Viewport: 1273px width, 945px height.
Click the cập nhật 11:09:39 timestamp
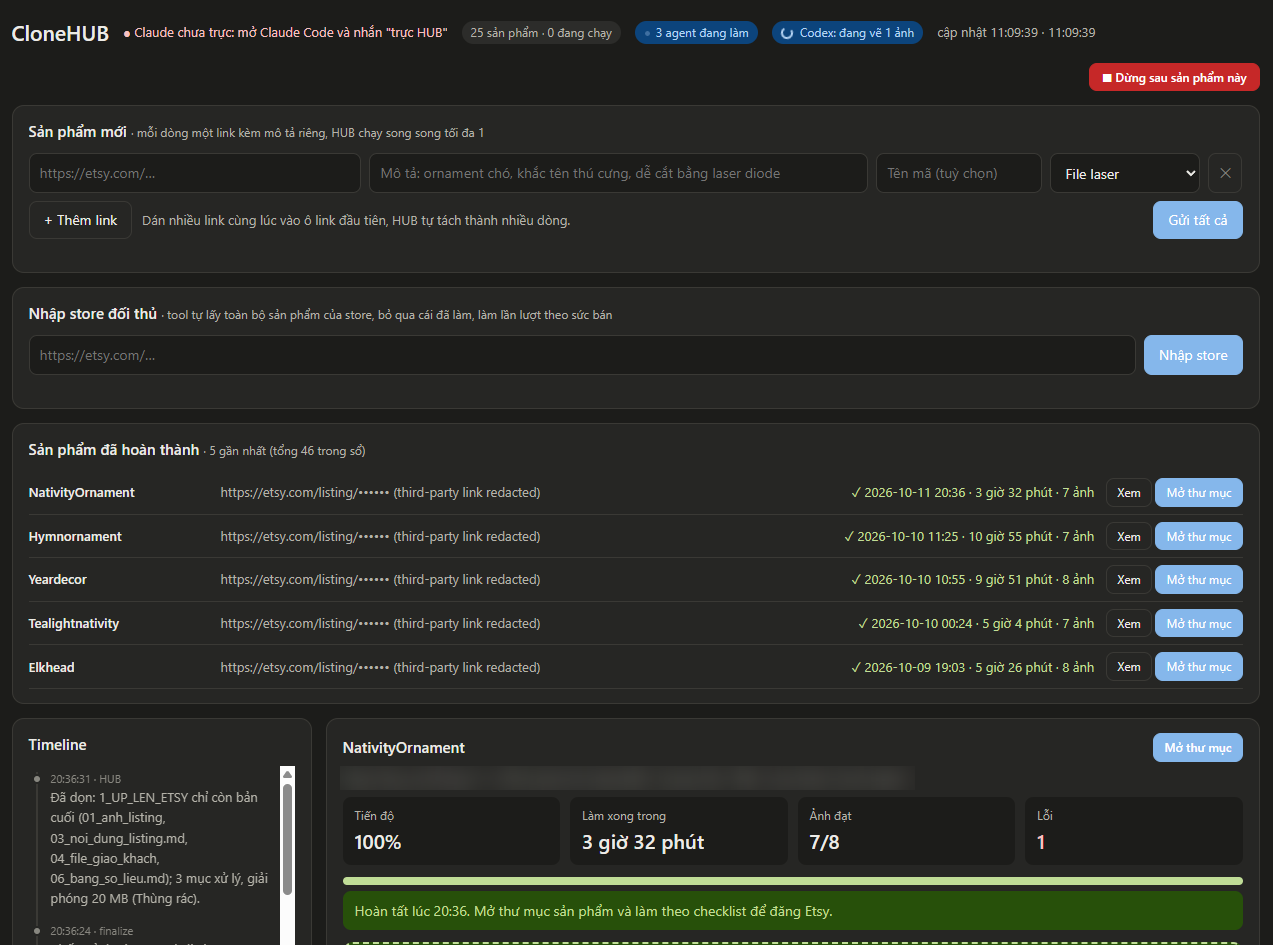tap(1016, 33)
